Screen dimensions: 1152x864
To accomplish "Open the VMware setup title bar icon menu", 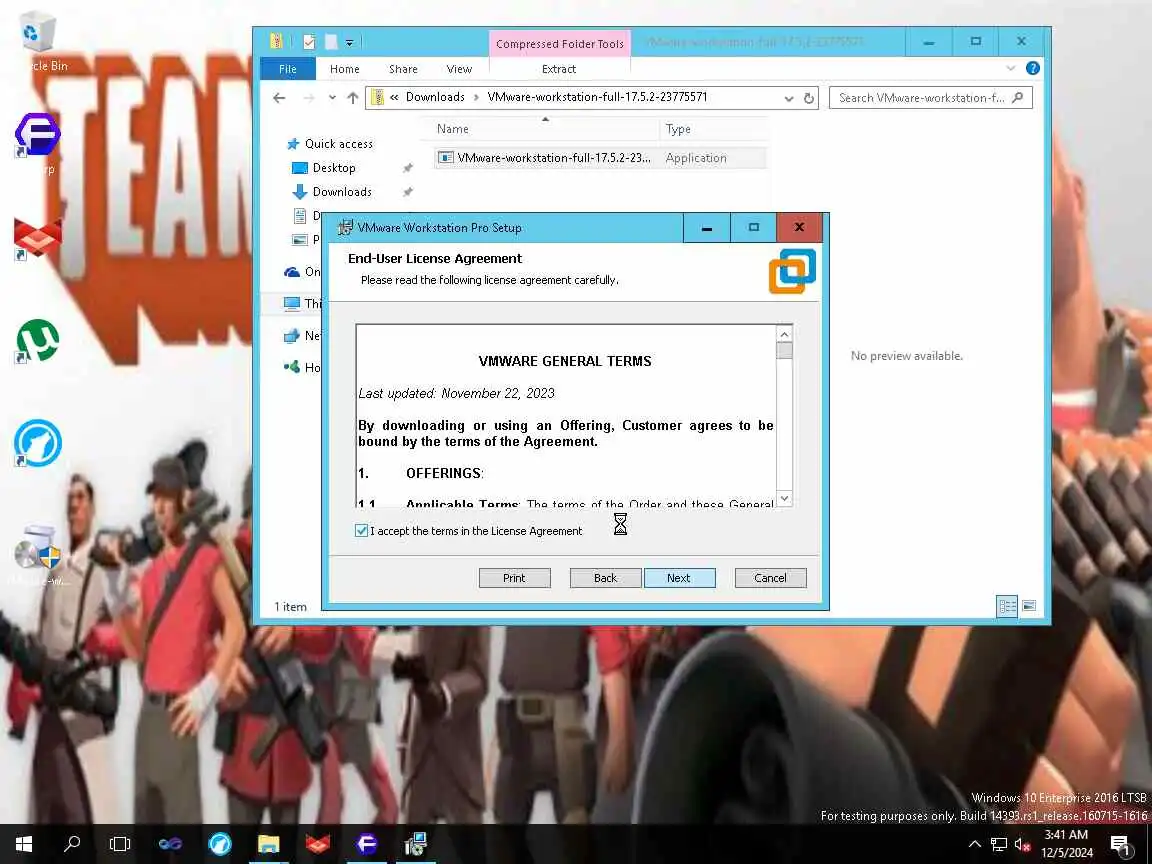I will pyautogui.click(x=345, y=228).
